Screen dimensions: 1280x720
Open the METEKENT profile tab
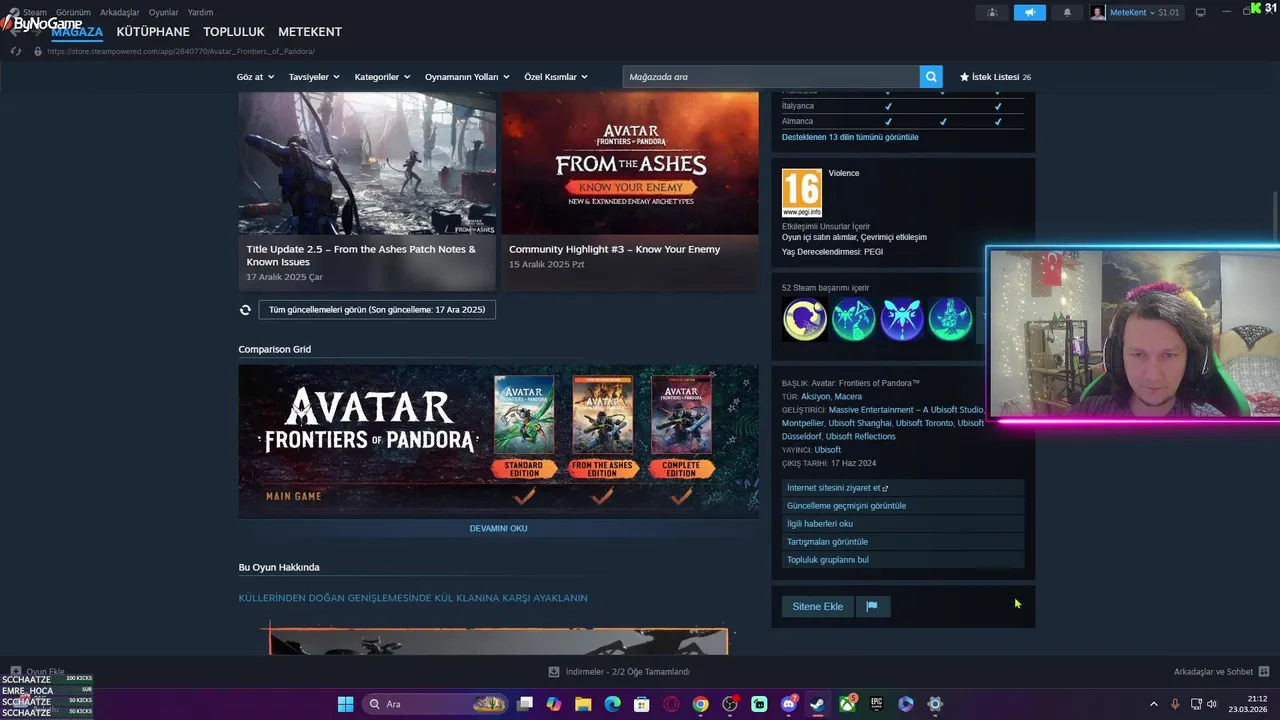[x=310, y=32]
